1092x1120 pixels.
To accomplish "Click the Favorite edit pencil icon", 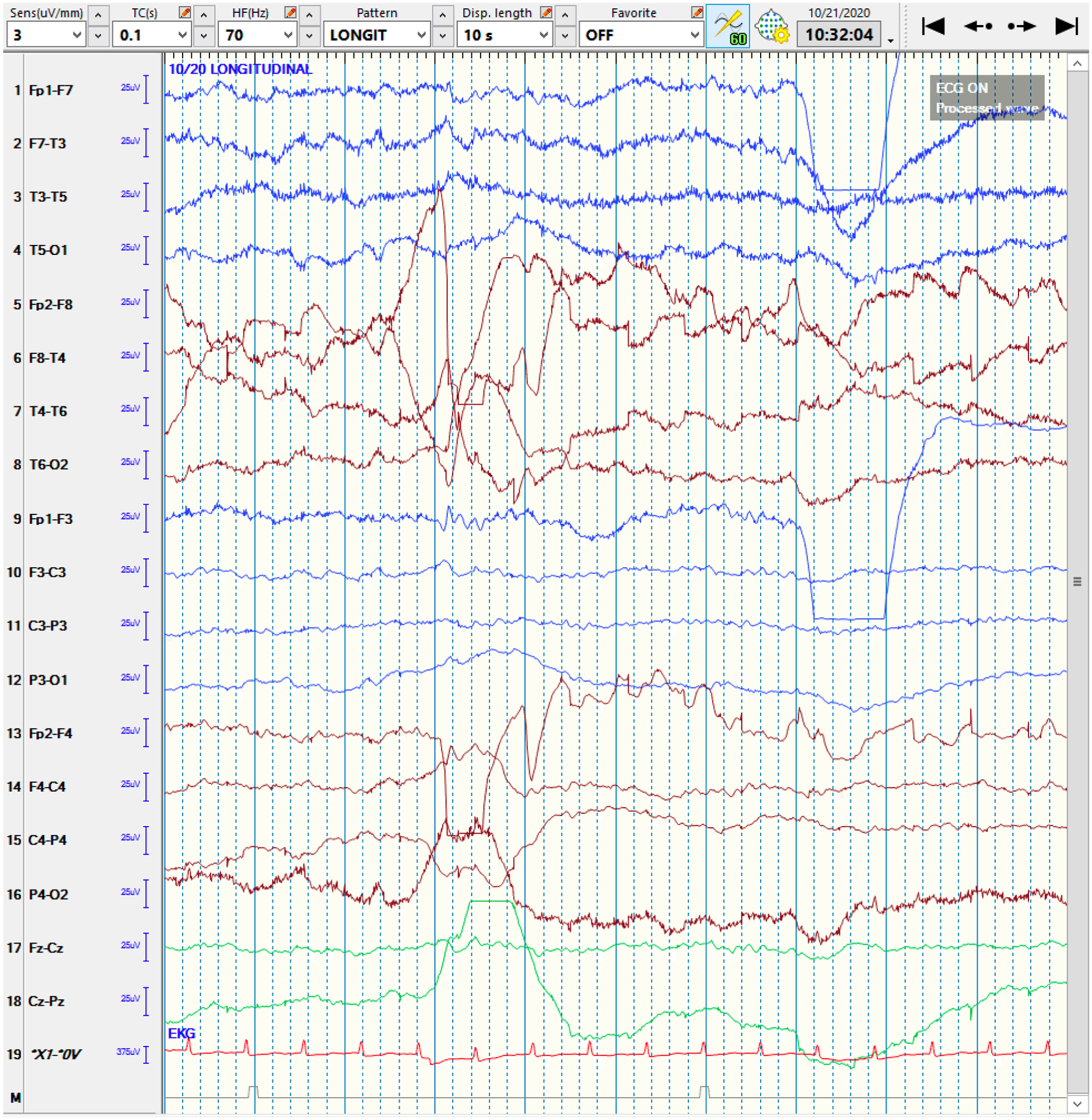I will tap(696, 12).
